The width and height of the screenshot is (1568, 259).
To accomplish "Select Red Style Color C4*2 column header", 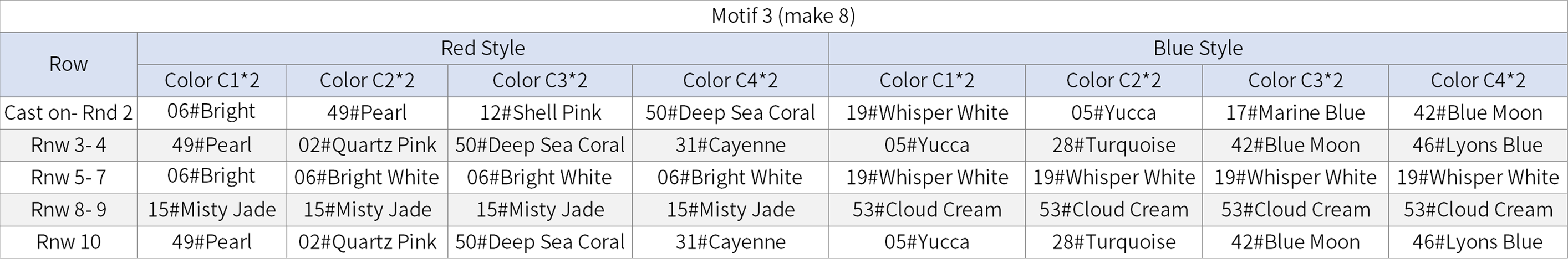I will (730, 81).
